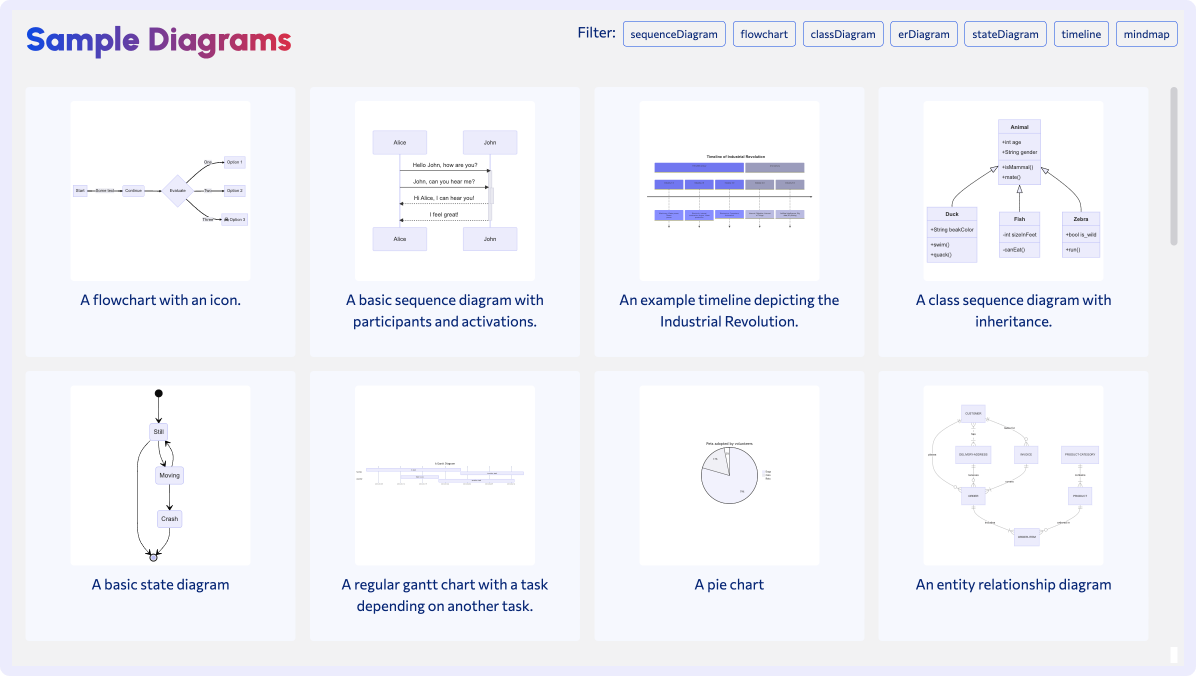Toggle the classDiagram filter
The height and width of the screenshot is (676, 1196).
tap(843, 34)
